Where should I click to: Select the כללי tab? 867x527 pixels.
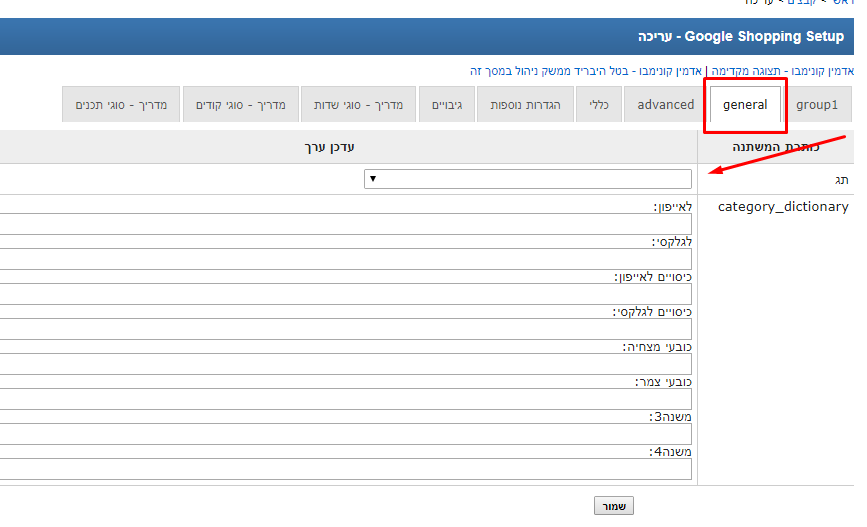tap(599, 105)
